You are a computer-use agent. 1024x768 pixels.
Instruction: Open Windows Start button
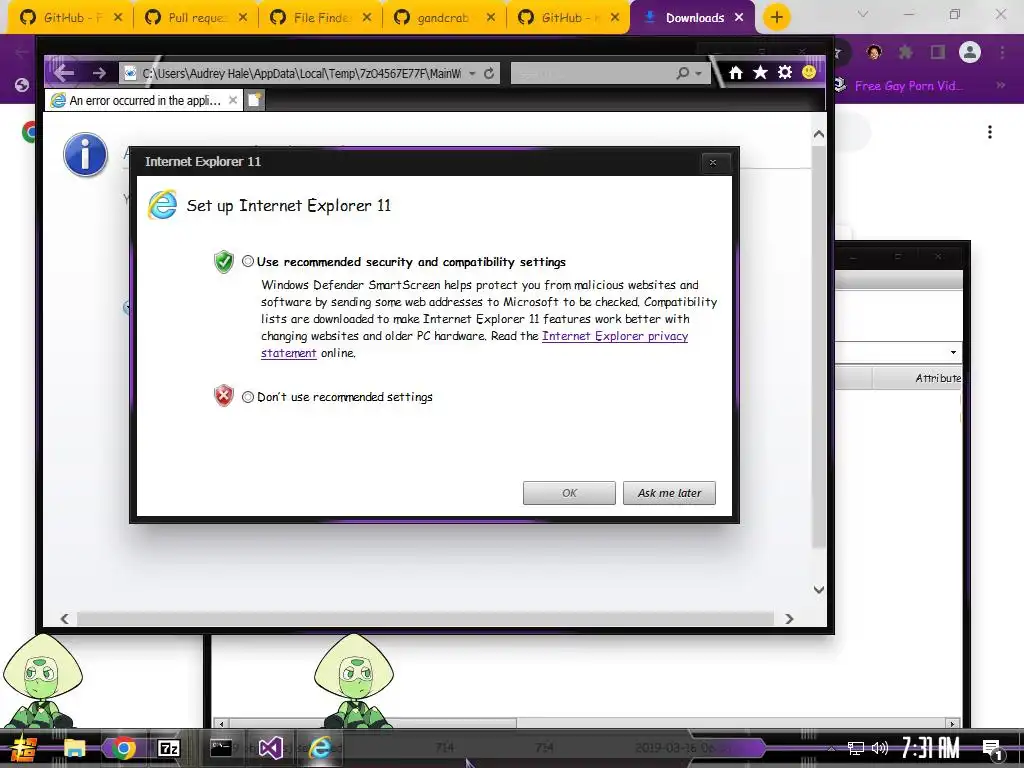point(24,748)
